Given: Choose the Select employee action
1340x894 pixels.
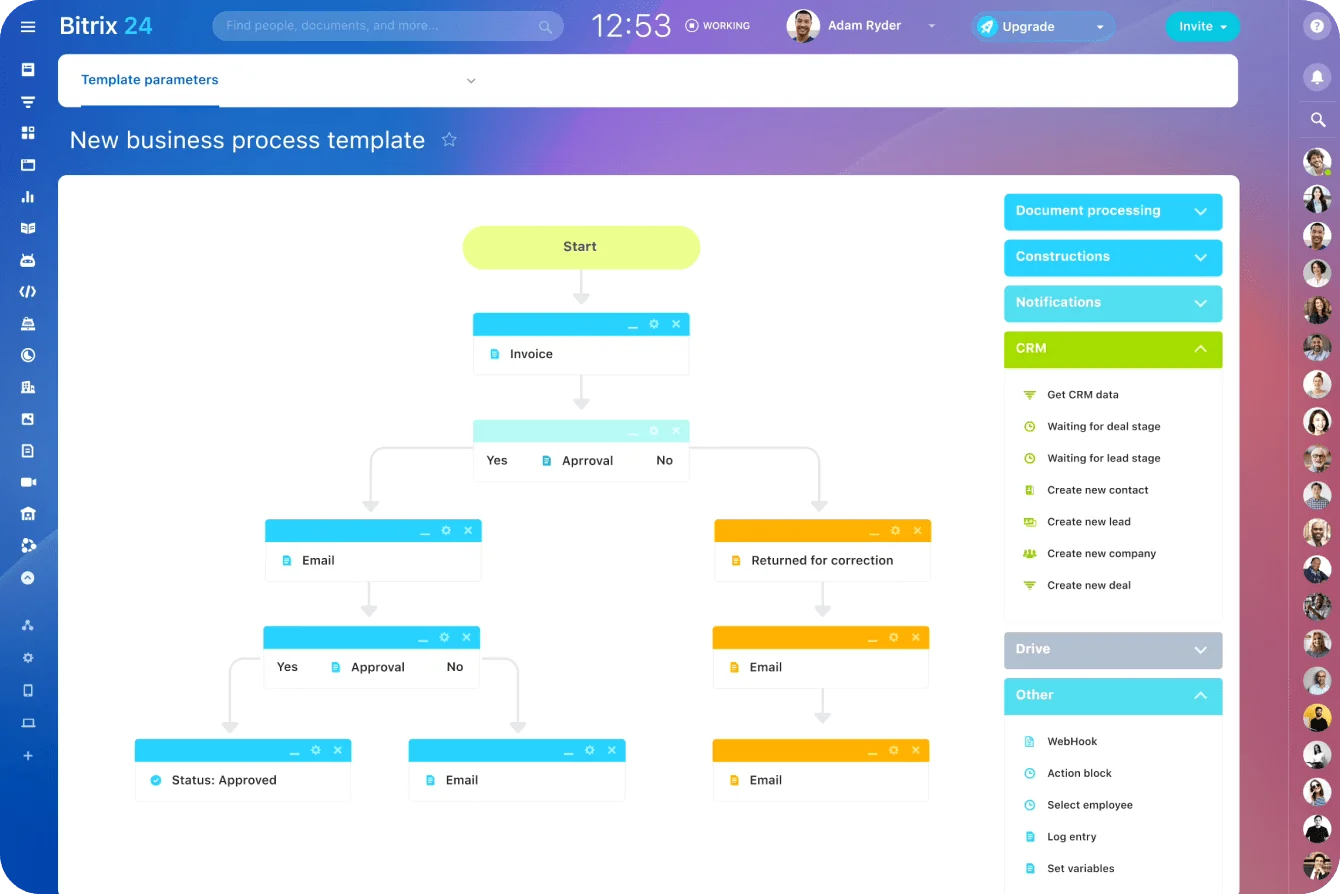Looking at the screenshot, I should pos(1090,805).
